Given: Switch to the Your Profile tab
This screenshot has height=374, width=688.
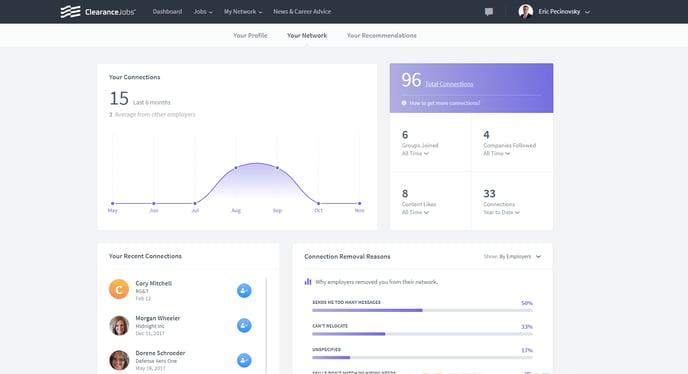Looking at the screenshot, I should pyautogui.click(x=250, y=36).
